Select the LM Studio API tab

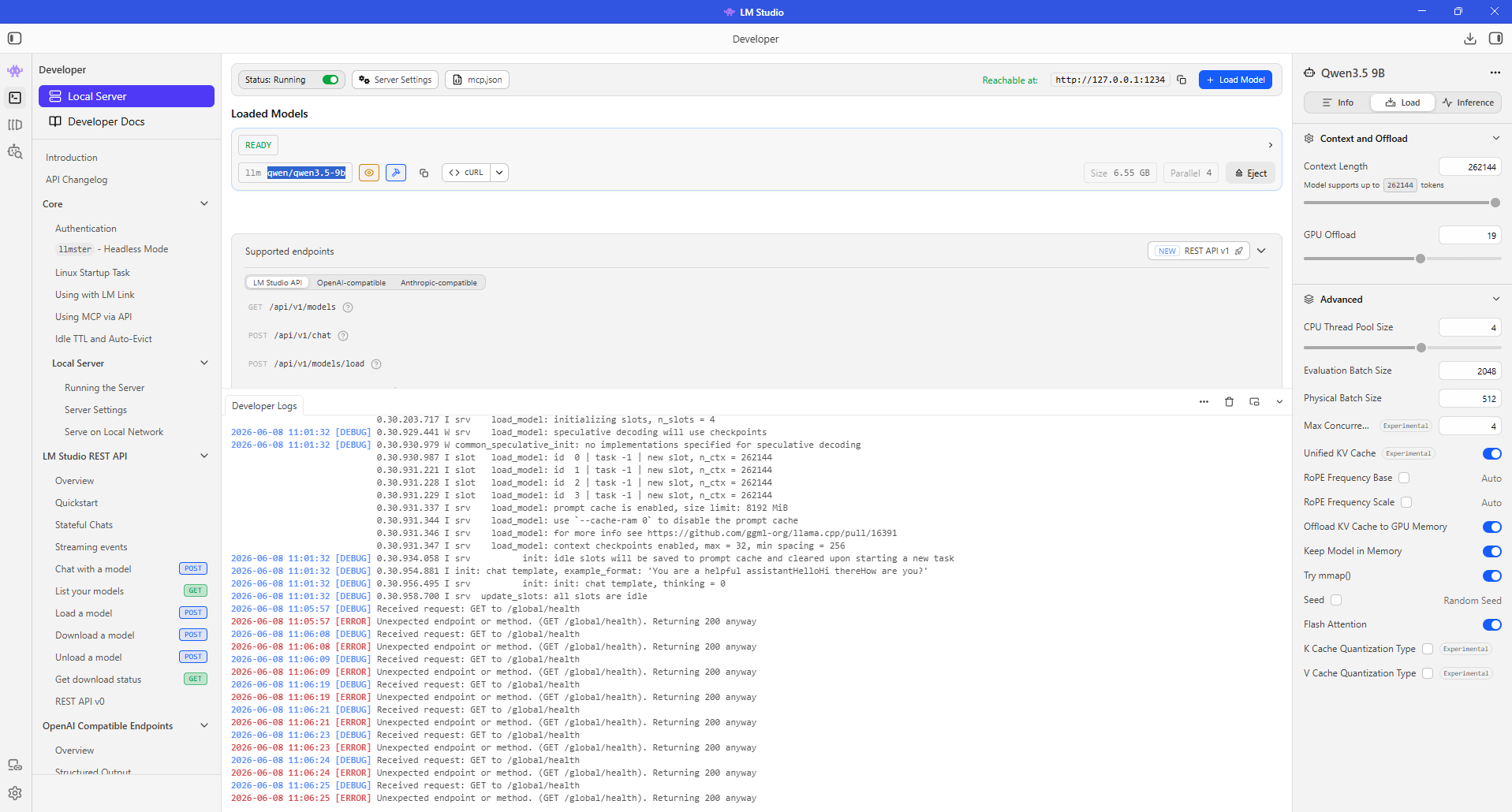pyautogui.click(x=277, y=282)
